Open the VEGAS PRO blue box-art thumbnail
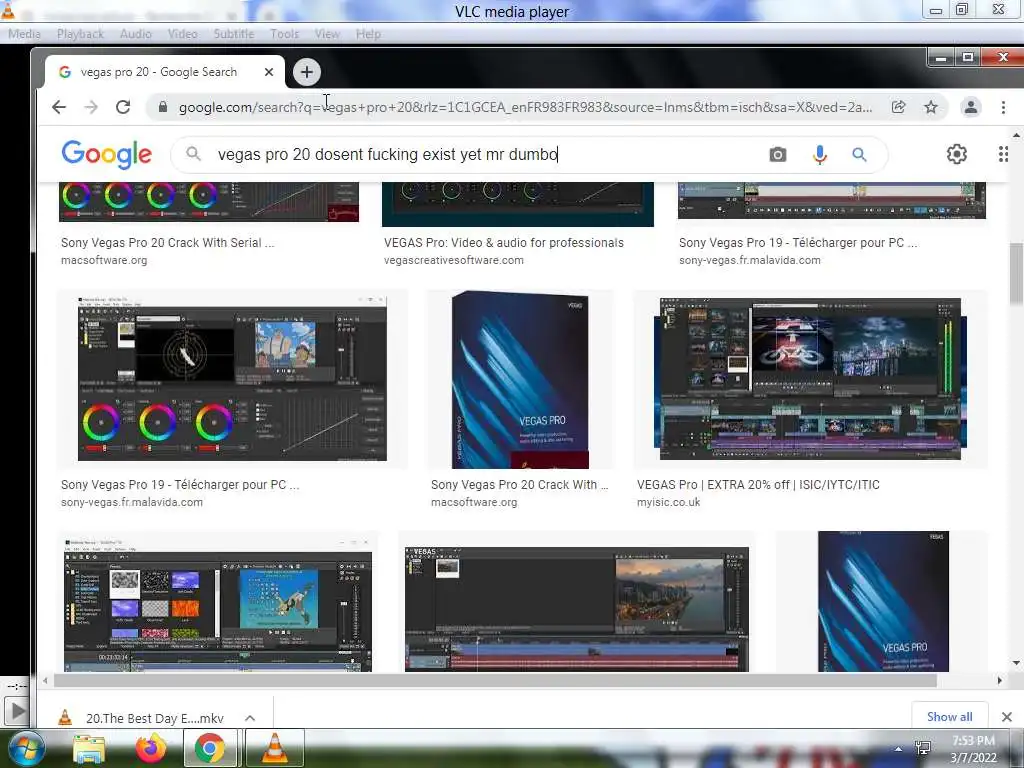This screenshot has height=768, width=1024. (520, 379)
